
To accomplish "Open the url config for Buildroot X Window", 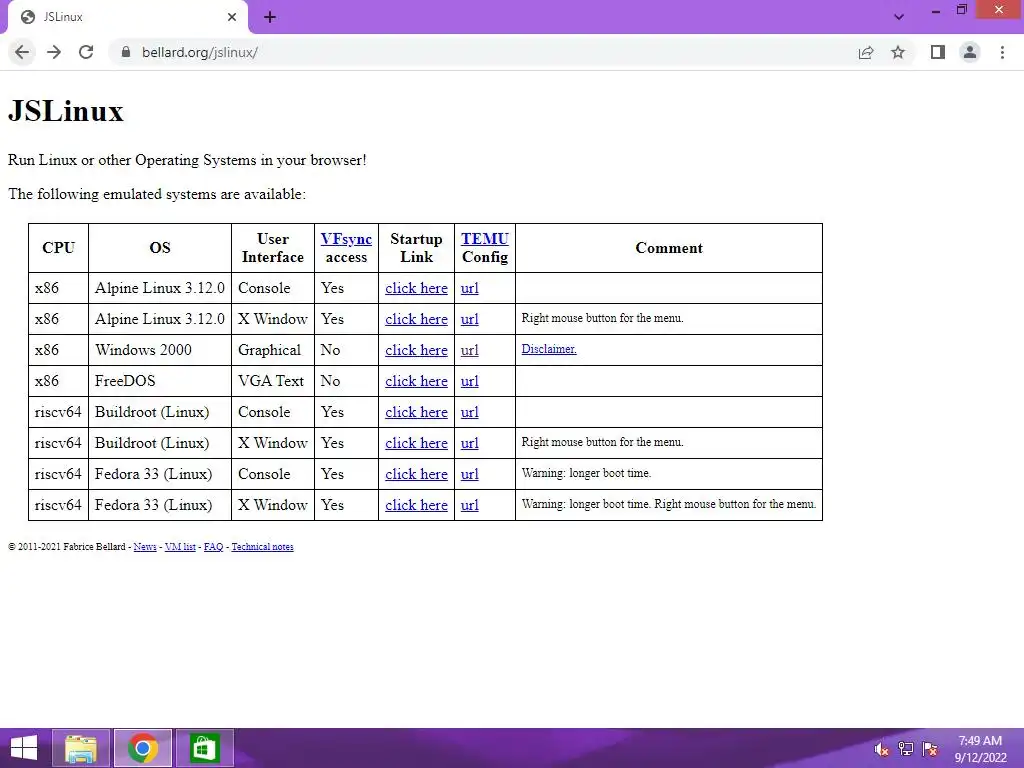I will click(x=470, y=443).
